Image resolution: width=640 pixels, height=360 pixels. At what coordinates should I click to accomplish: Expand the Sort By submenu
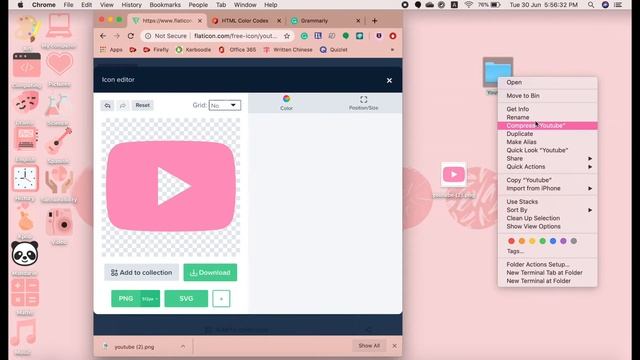click(x=547, y=210)
